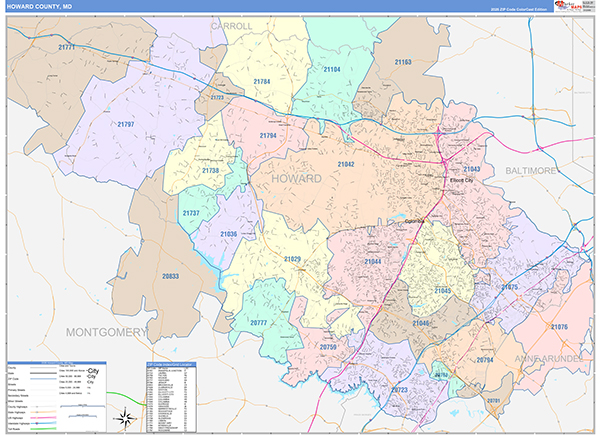Click the ZIP Code ColorCast Edition subtitle

tap(519, 10)
